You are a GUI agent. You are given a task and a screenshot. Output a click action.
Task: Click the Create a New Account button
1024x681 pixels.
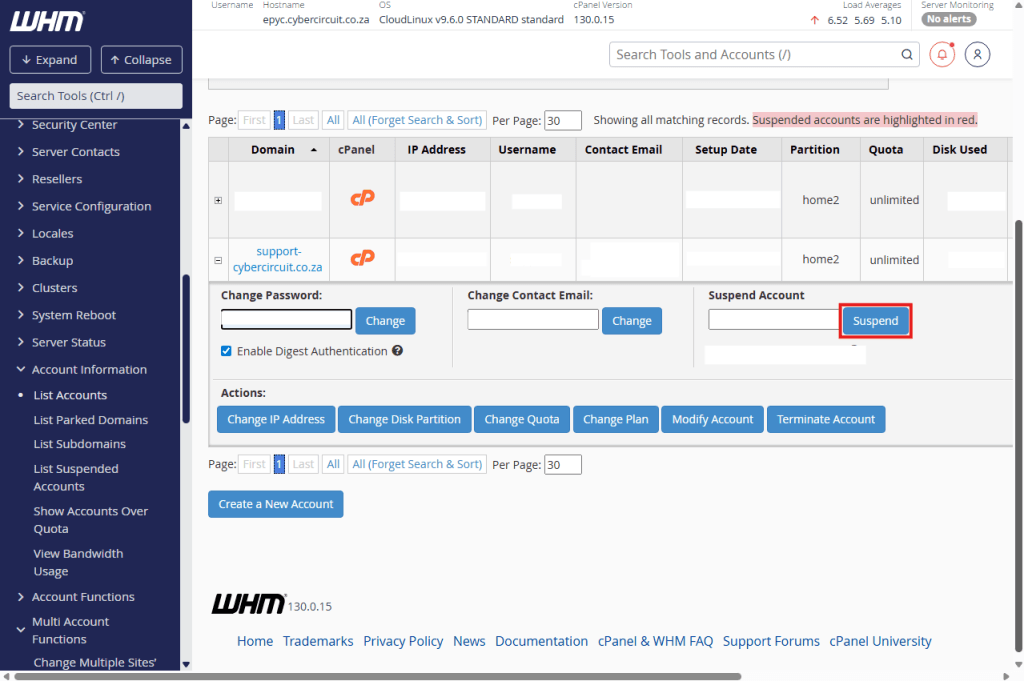click(x=275, y=504)
